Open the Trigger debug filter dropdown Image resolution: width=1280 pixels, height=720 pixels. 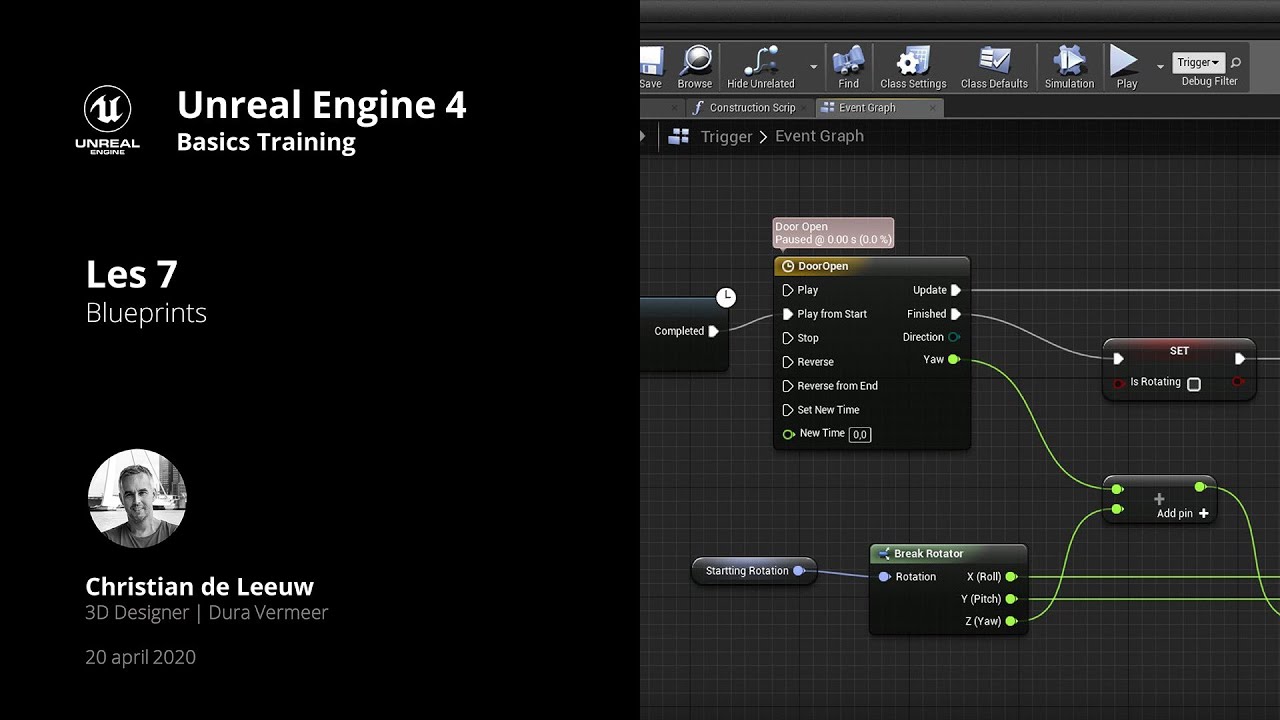1198,63
